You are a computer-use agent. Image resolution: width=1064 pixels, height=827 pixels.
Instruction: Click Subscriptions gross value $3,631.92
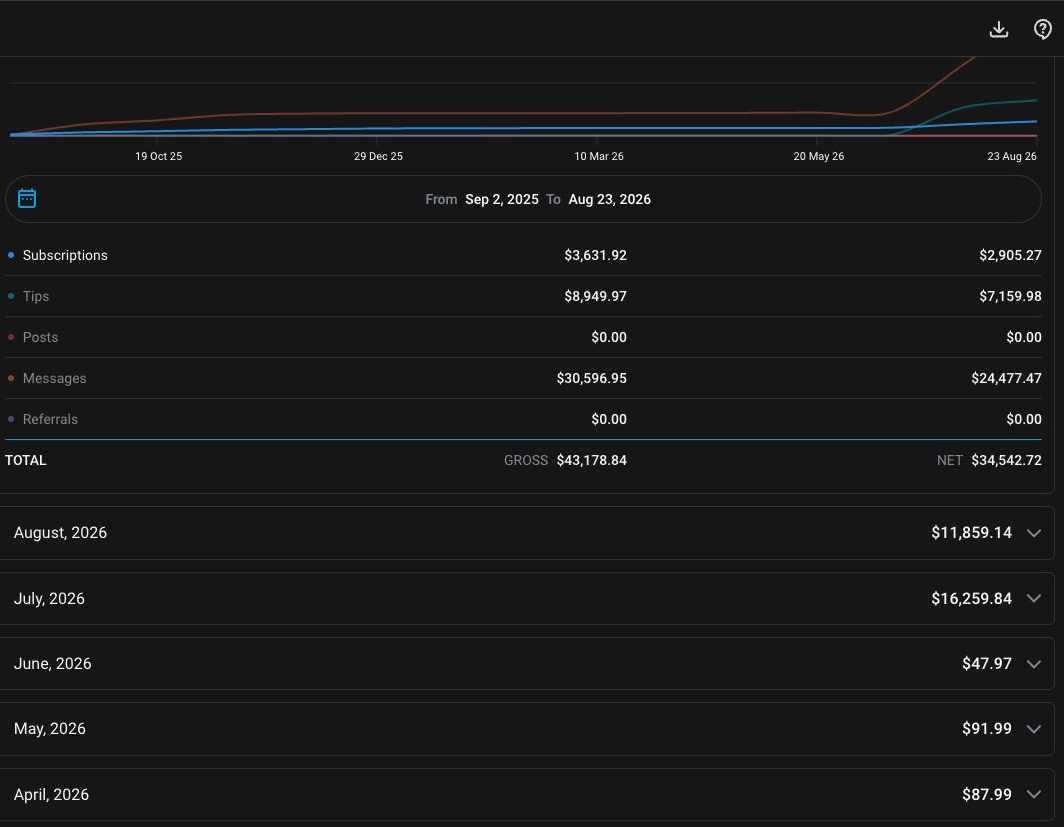(595, 255)
